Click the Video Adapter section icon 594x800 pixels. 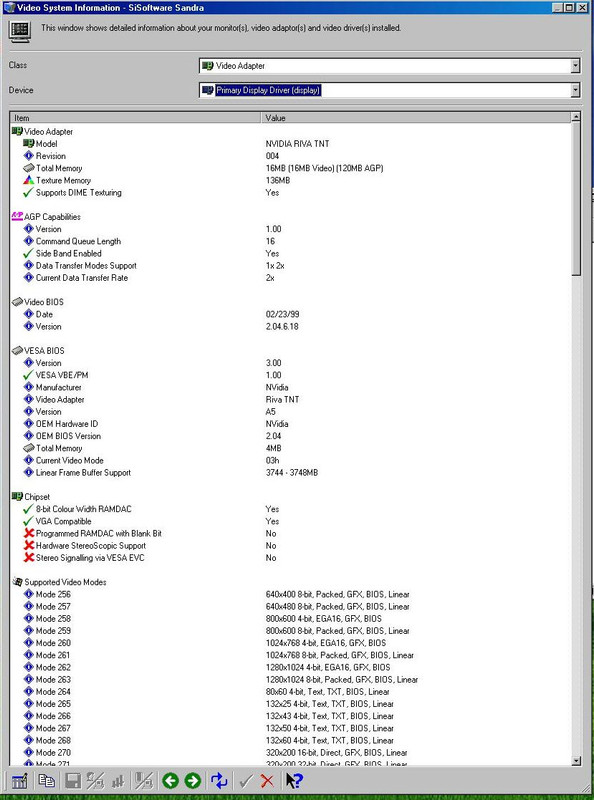click(x=17, y=131)
